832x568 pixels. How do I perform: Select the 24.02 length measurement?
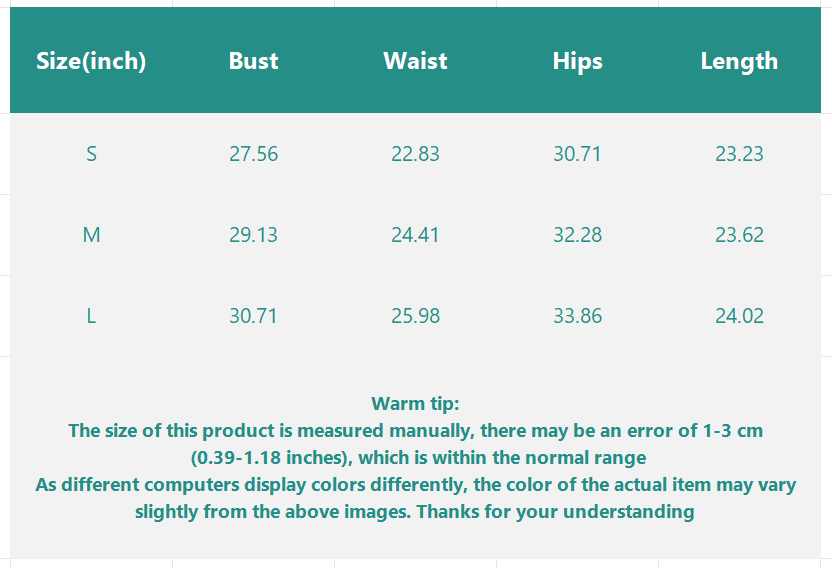point(739,316)
